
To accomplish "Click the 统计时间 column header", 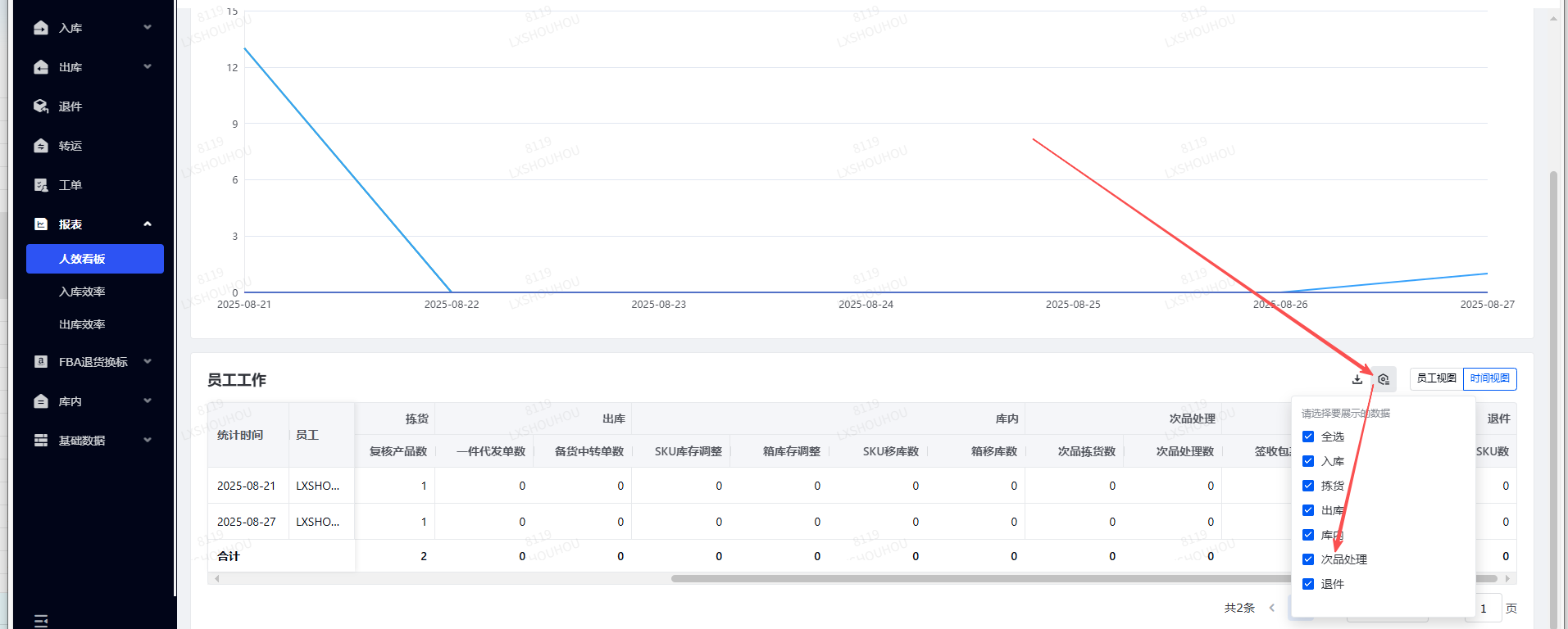I will tap(240, 435).
